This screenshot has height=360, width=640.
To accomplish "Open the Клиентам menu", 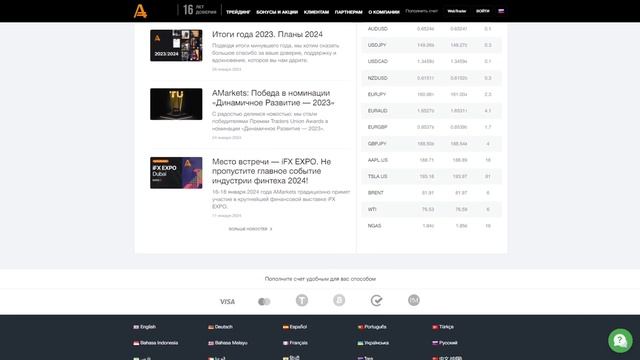I will click(316, 12).
